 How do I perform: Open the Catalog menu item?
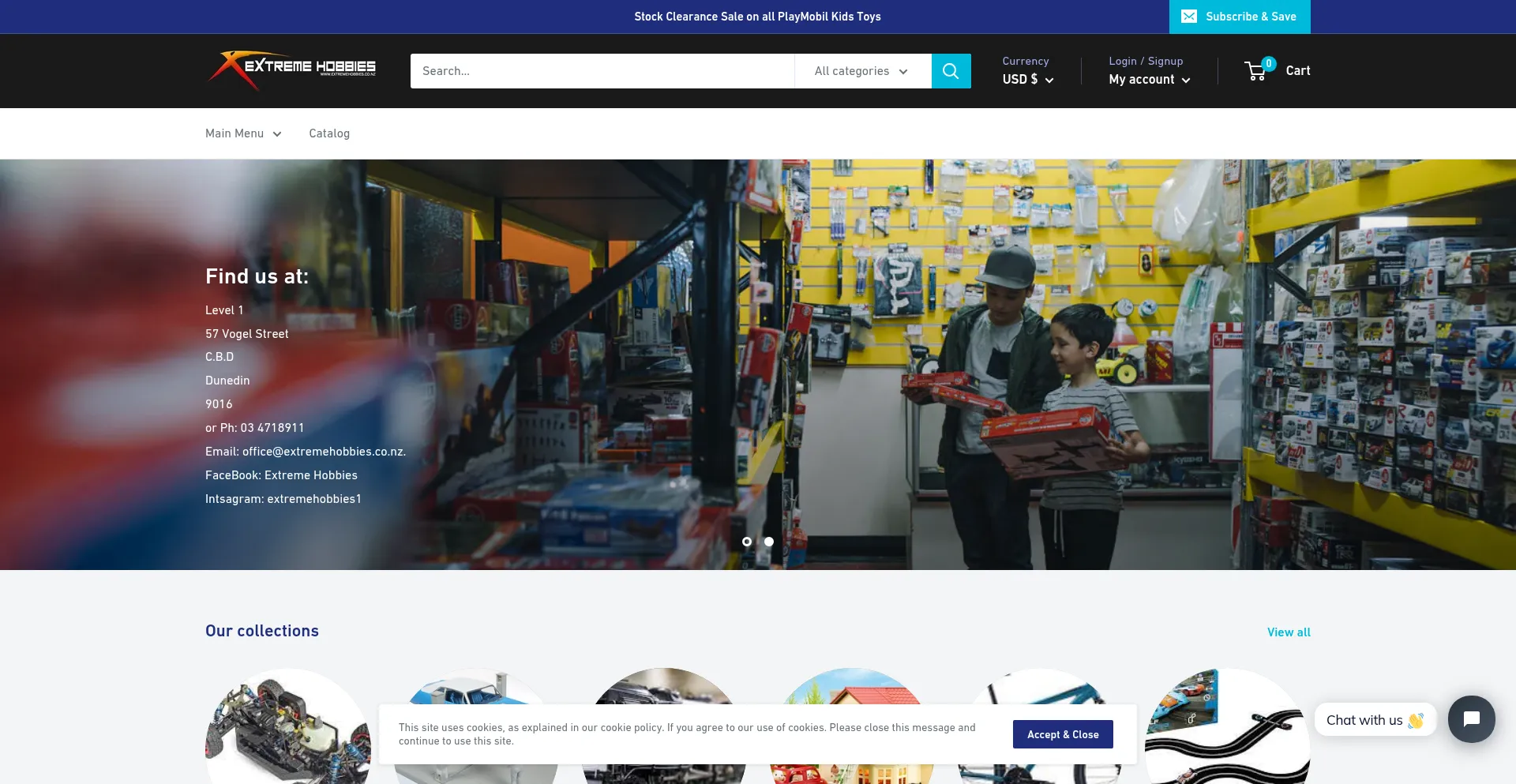pos(329,133)
